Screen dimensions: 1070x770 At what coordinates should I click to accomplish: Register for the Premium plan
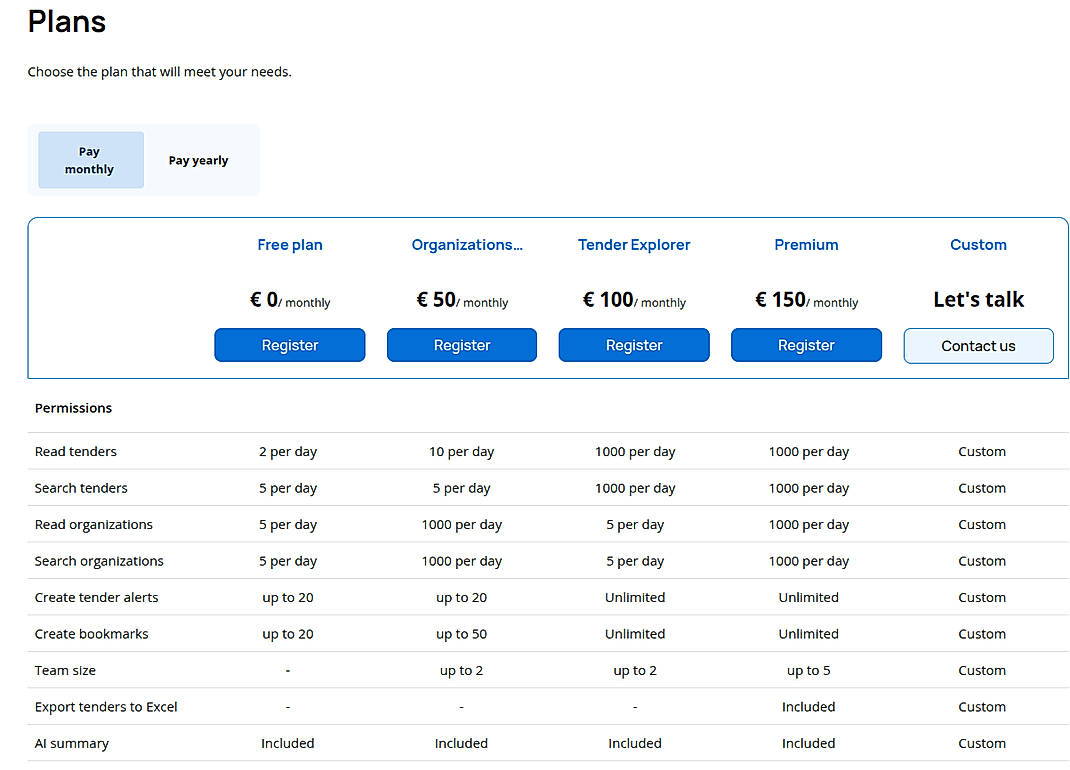[806, 345]
